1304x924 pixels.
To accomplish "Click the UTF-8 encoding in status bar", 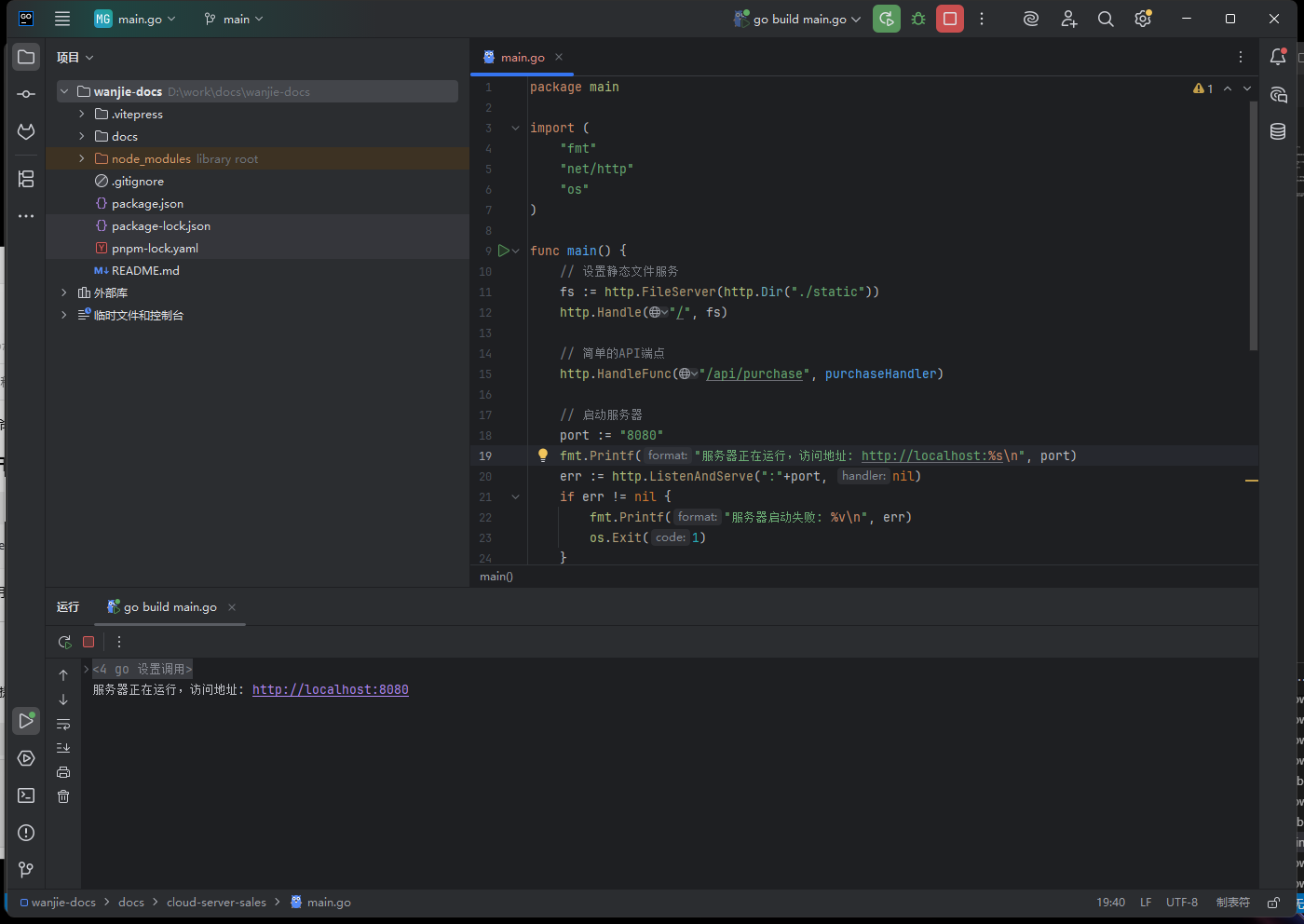I will [1182, 903].
